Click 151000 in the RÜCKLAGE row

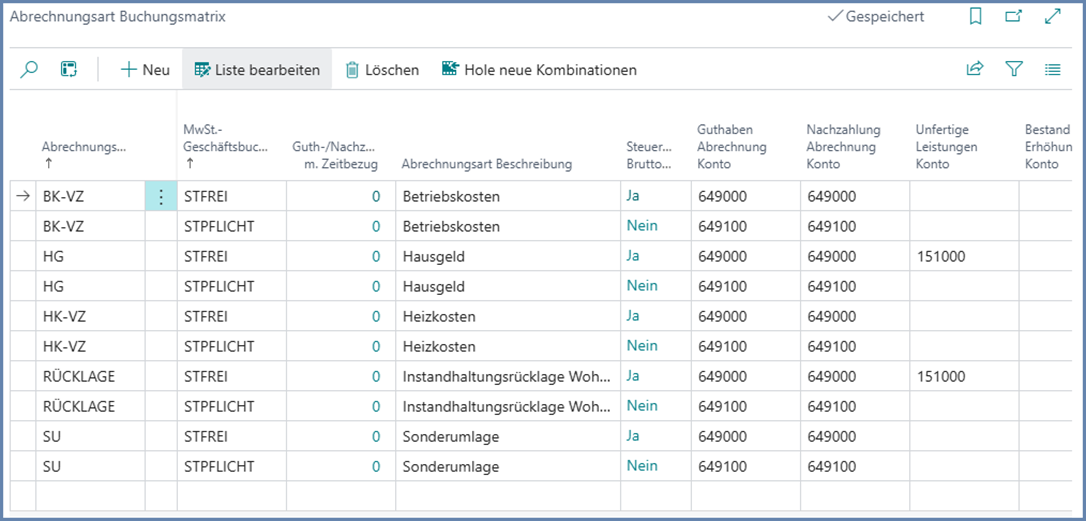(940, 376)
